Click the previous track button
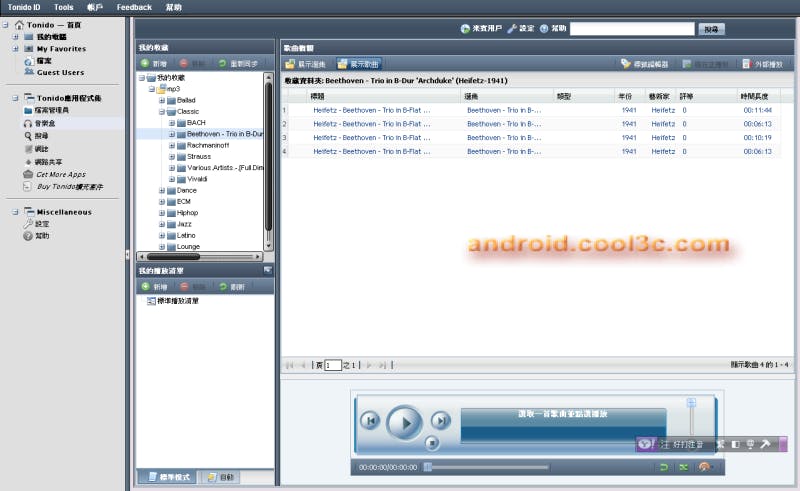 [x=370, y=421]
